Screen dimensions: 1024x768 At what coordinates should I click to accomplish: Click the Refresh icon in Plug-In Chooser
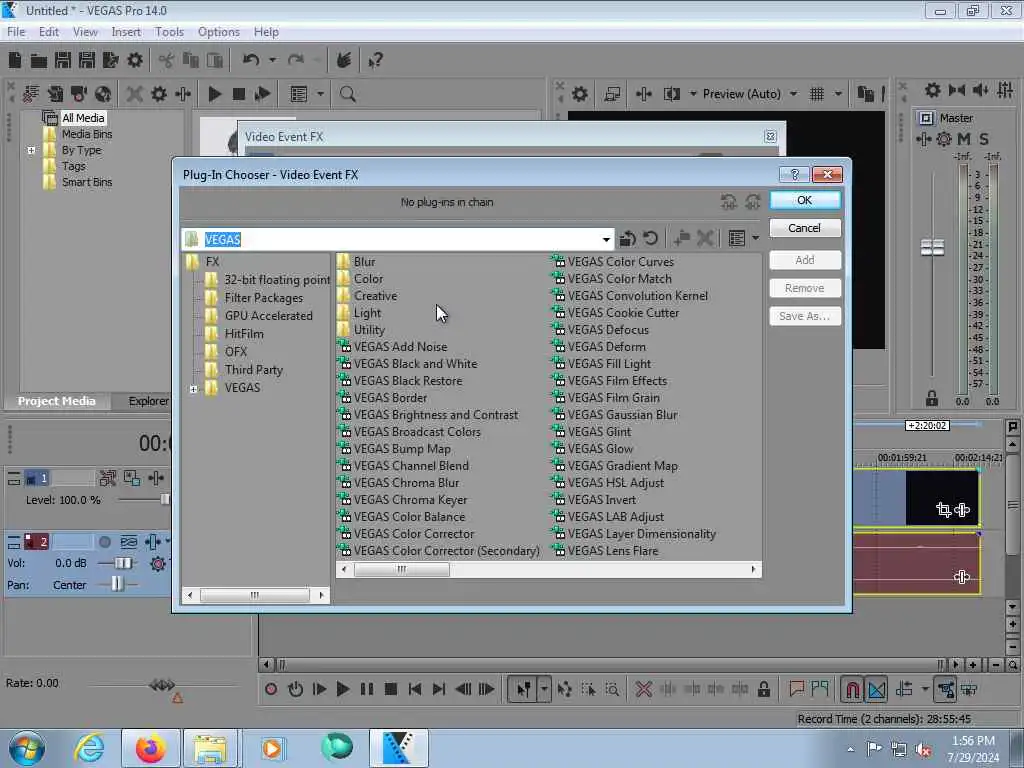click(x=650, y=238)
